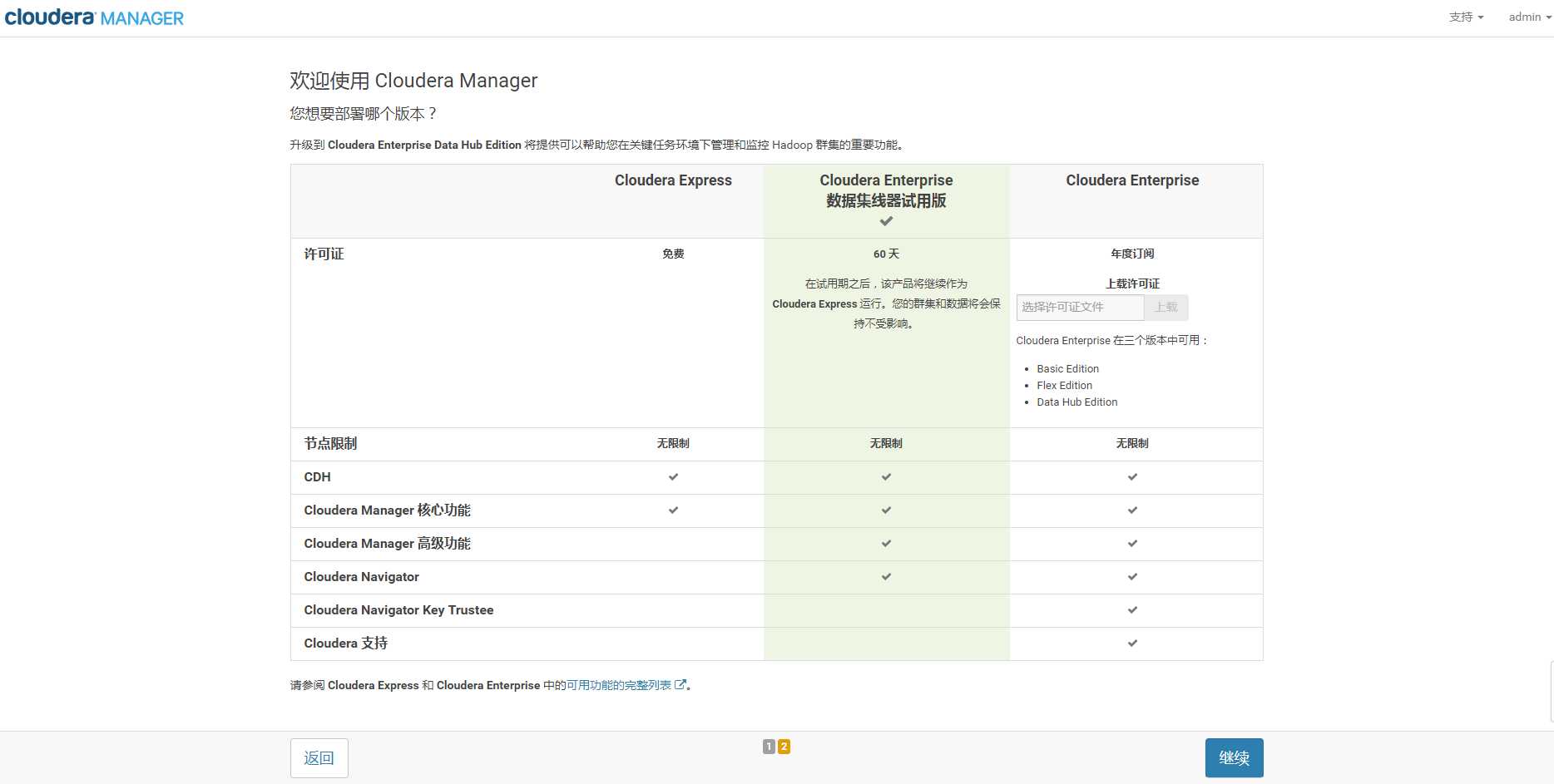Select the Cloudera Enterprise edition column header
Image resolution: width=1554 pixels, height=784 pixels.
tap(1132, 180)
